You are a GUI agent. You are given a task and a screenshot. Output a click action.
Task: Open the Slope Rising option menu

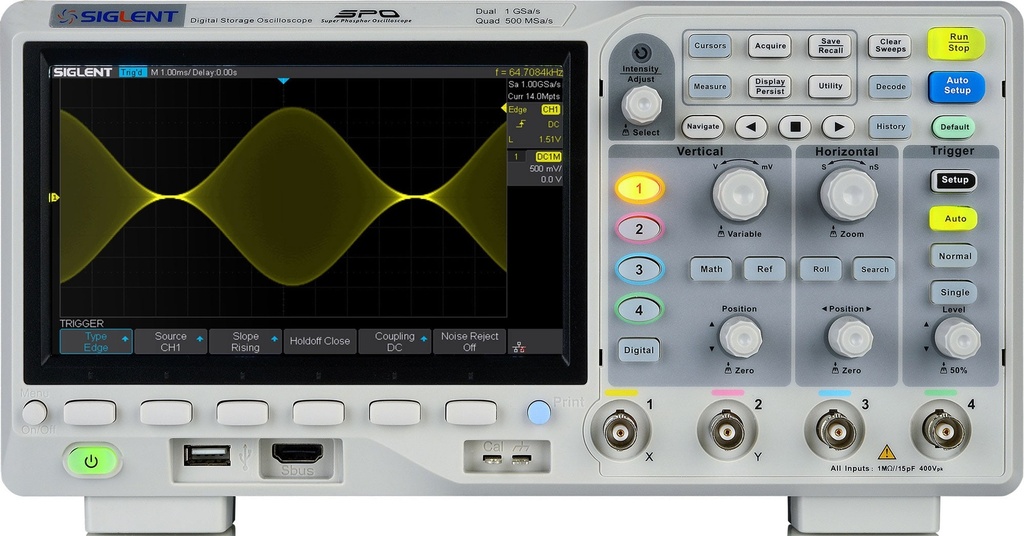pos(246,341)
